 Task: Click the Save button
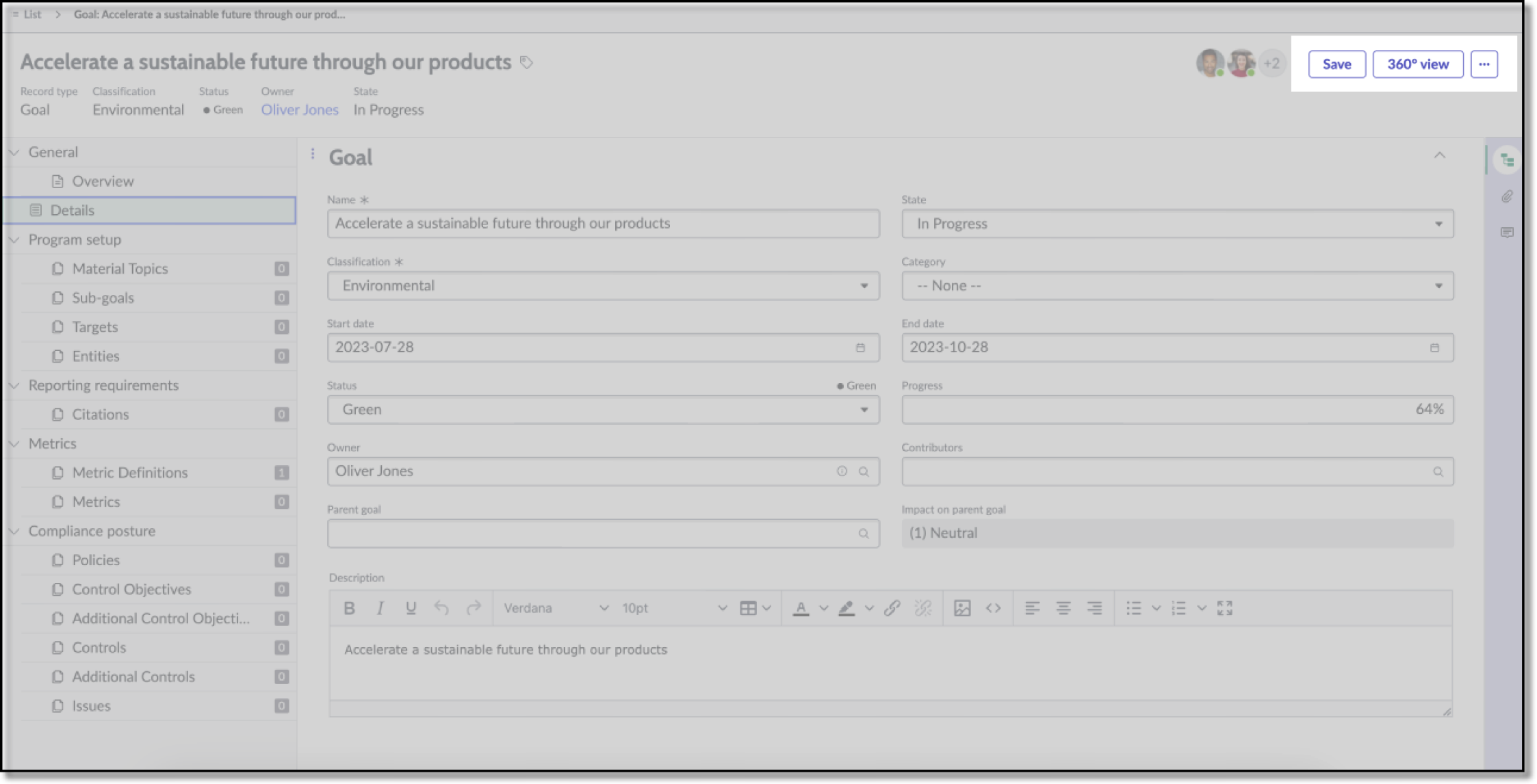(1336, 64)
